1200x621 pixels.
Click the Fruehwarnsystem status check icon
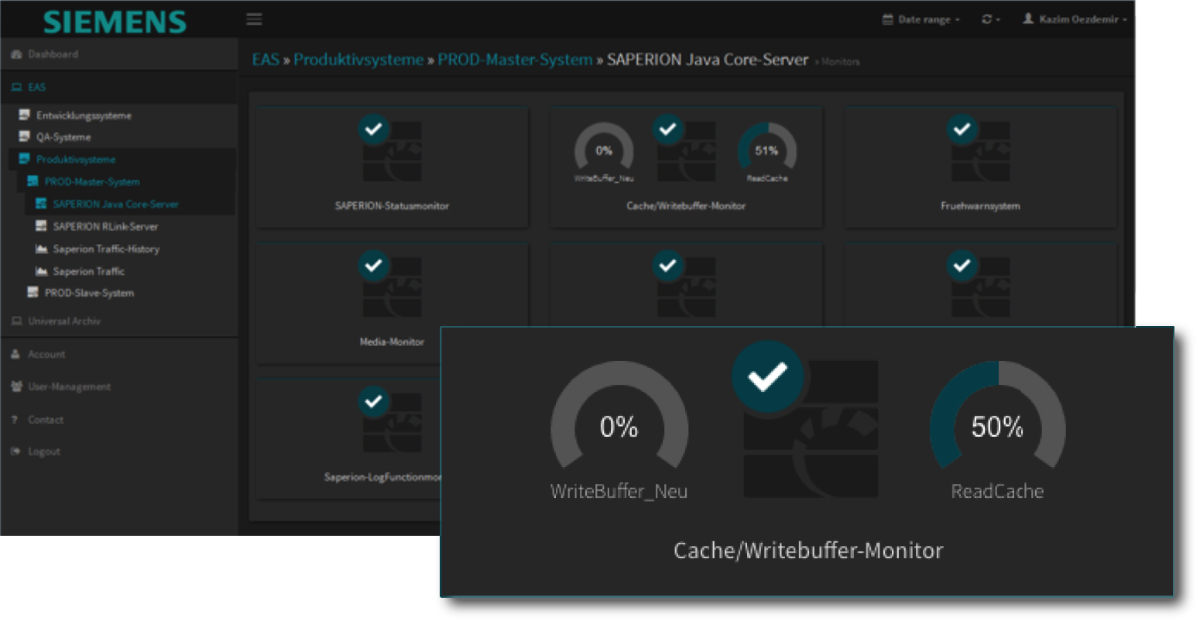tap(962, 129)
